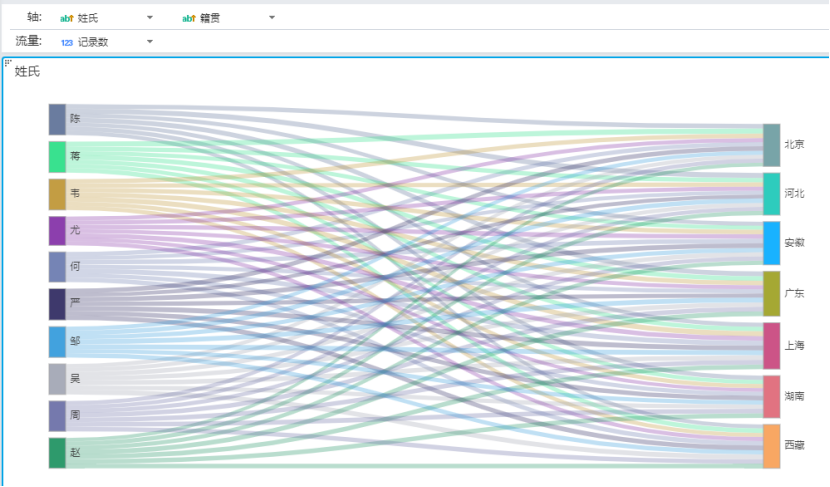Click the abc type icon beside 姓氏
Screen dimensions: 830x487
pyautogui.click(x=67, y=19)
